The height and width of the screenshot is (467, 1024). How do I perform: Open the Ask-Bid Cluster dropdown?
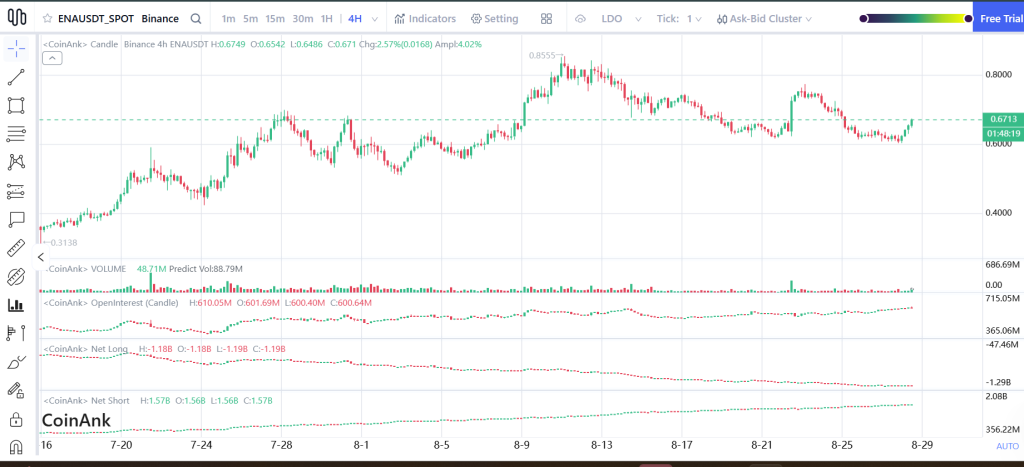[x=764, y=18]
